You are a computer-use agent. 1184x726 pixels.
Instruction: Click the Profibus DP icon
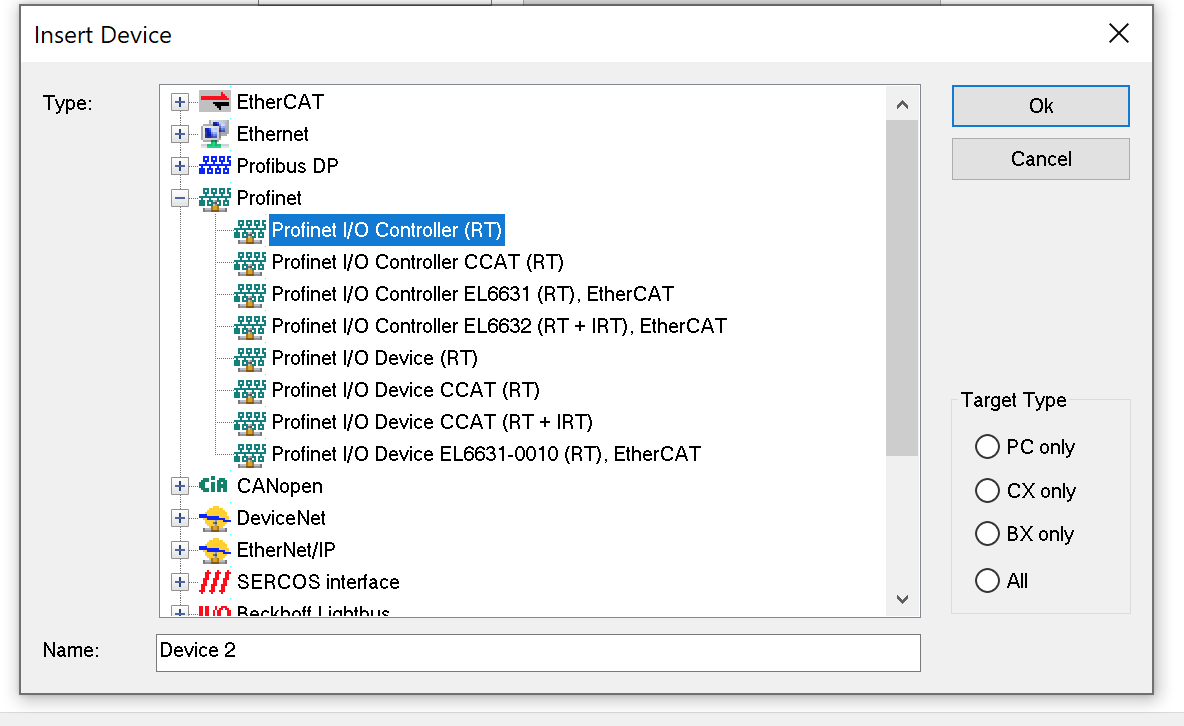214,165
